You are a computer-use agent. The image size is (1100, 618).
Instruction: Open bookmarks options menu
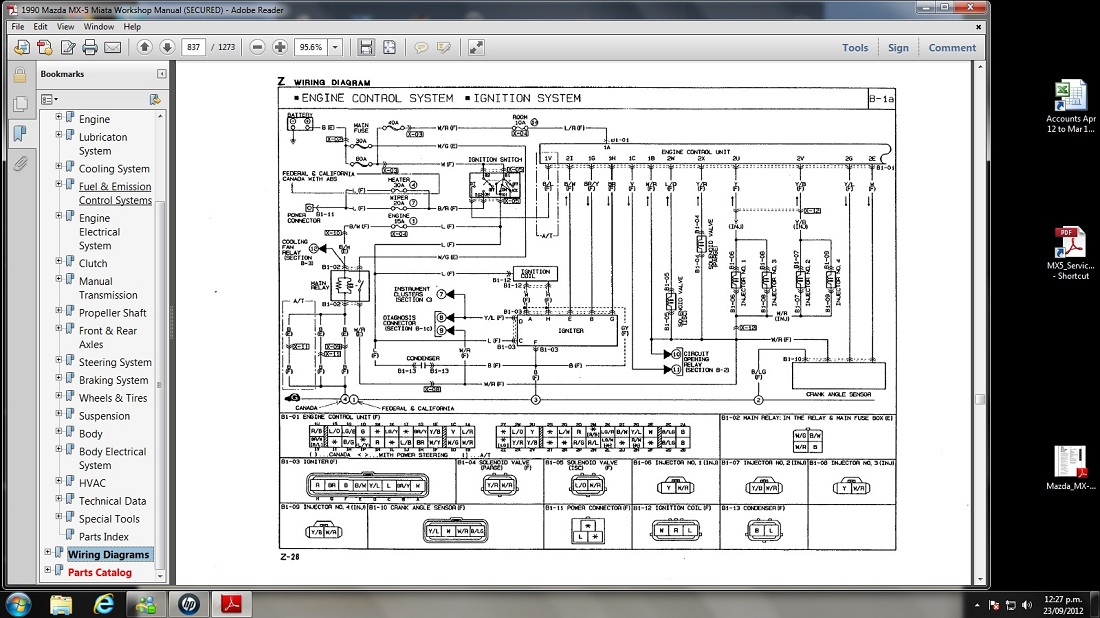49,100
